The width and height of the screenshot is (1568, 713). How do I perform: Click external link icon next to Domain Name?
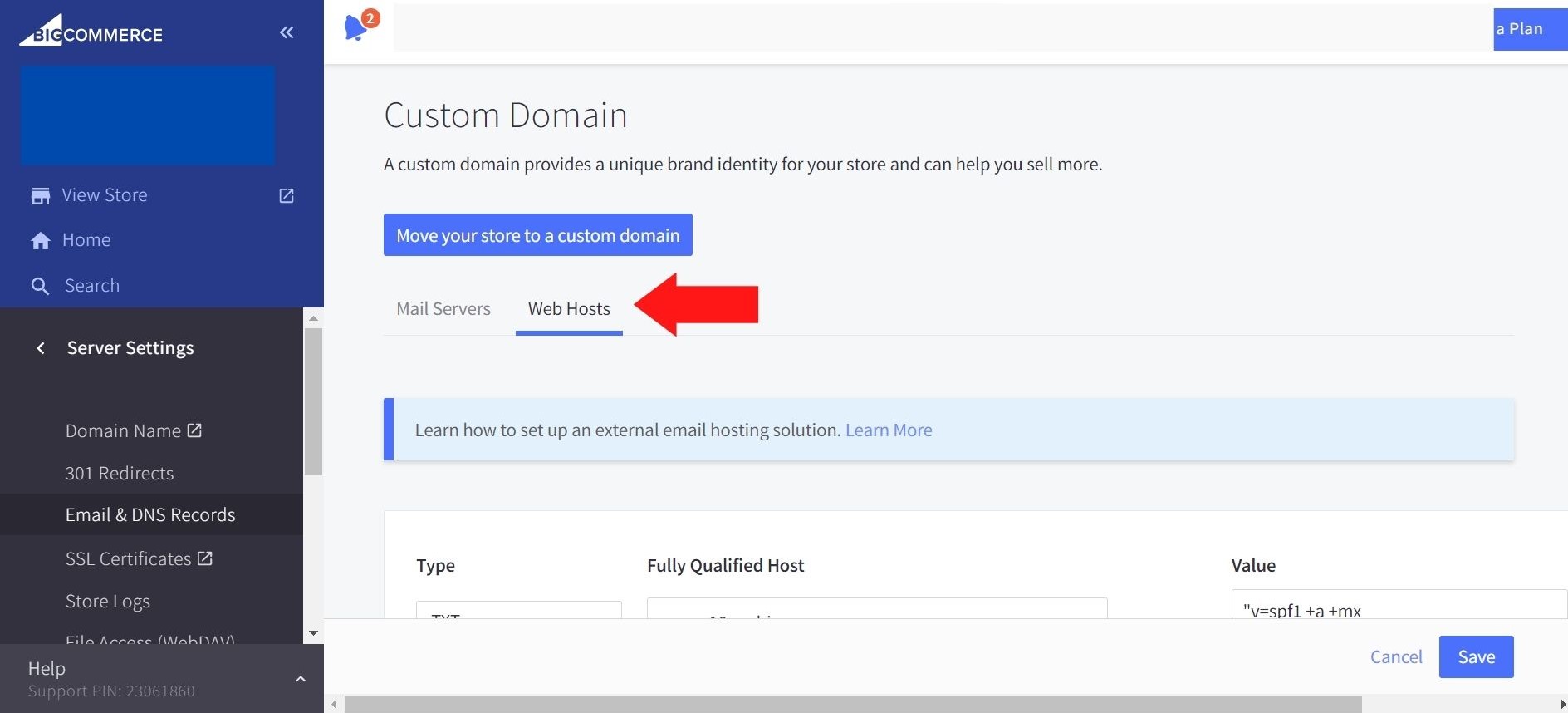pyautogui.click(x=194, y=430)
